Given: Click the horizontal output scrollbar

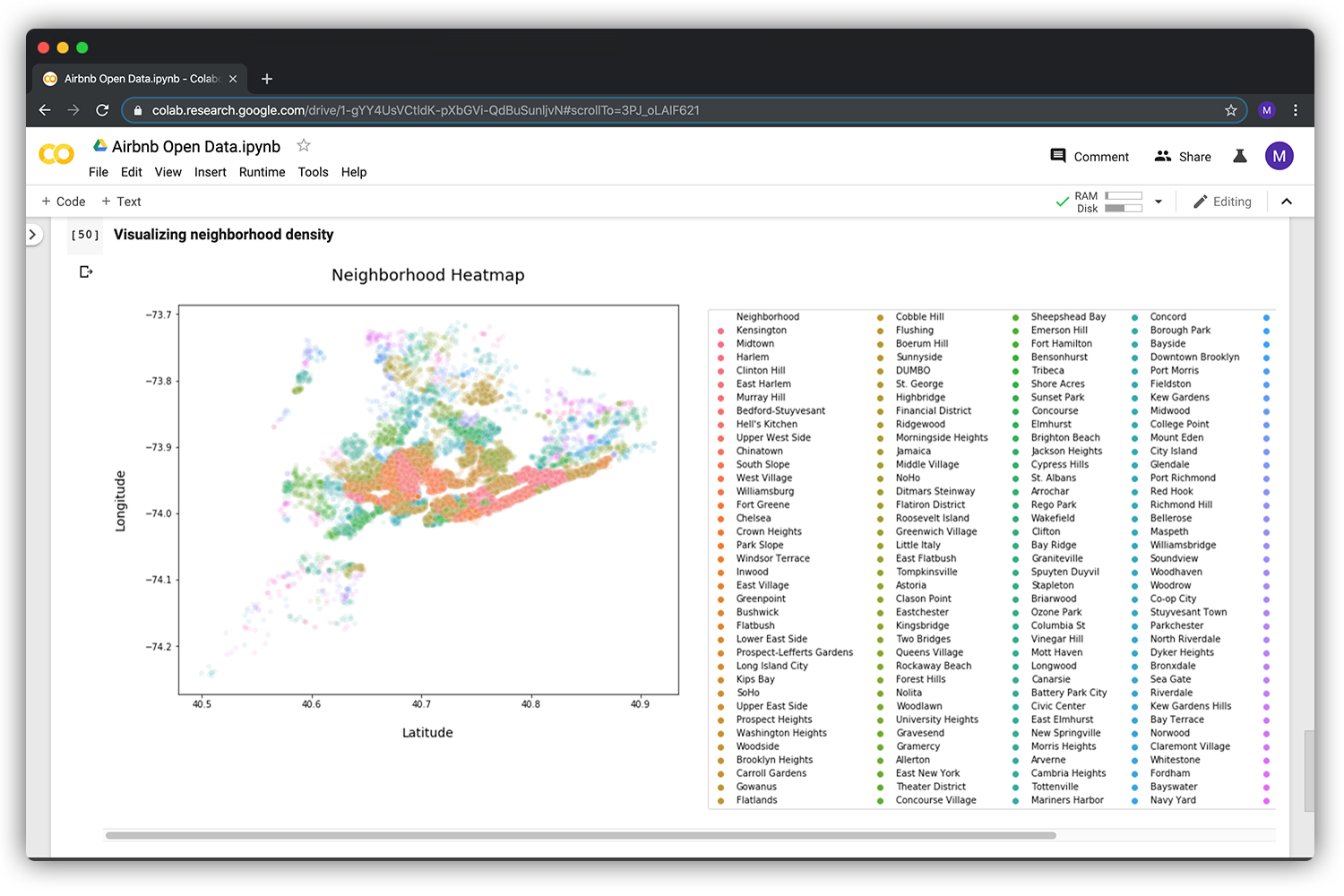Looking at the screenshot, I should [581, 835].
